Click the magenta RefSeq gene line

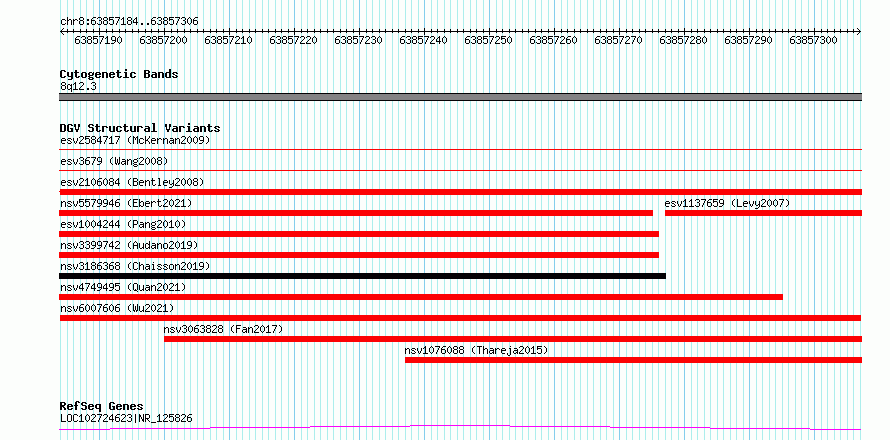[x=461, y=428]
